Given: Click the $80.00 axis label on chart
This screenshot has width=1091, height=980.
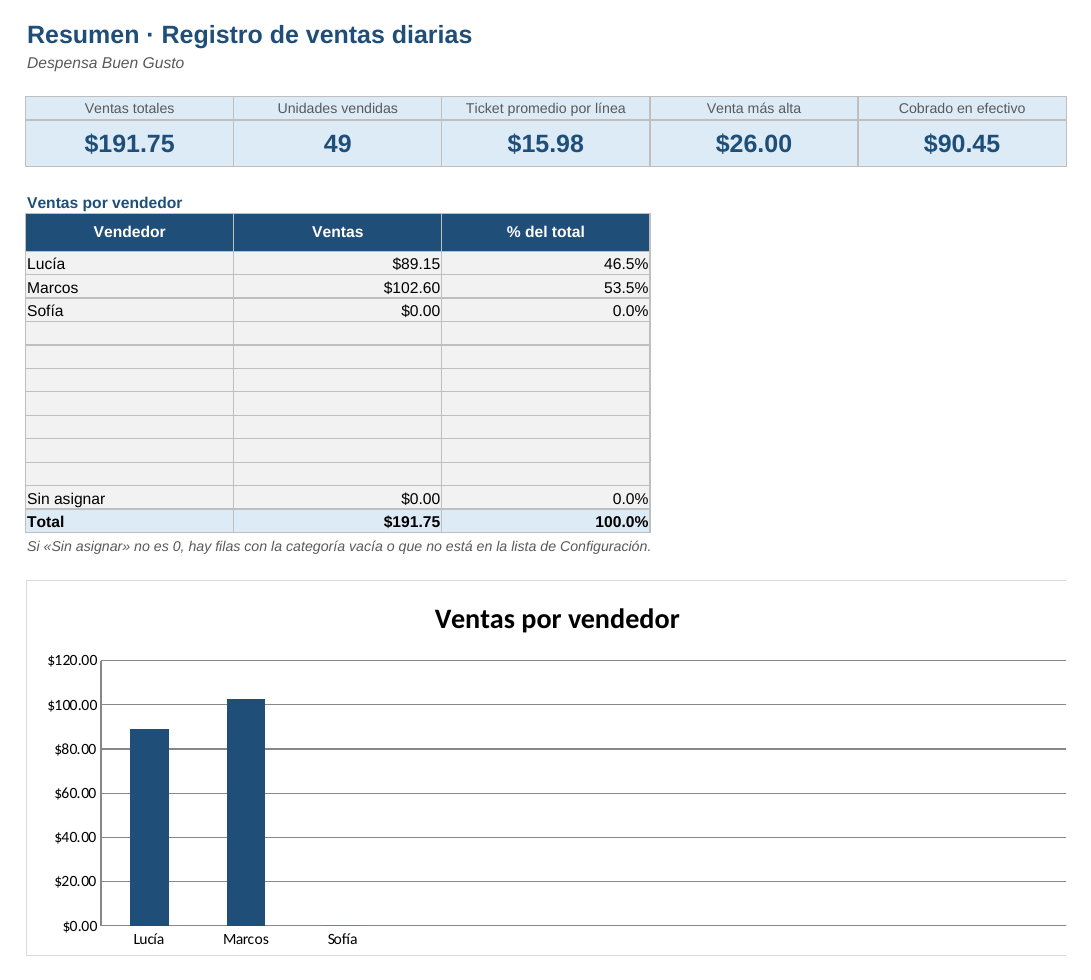Looking at the screenshot, I should [75, 749].
